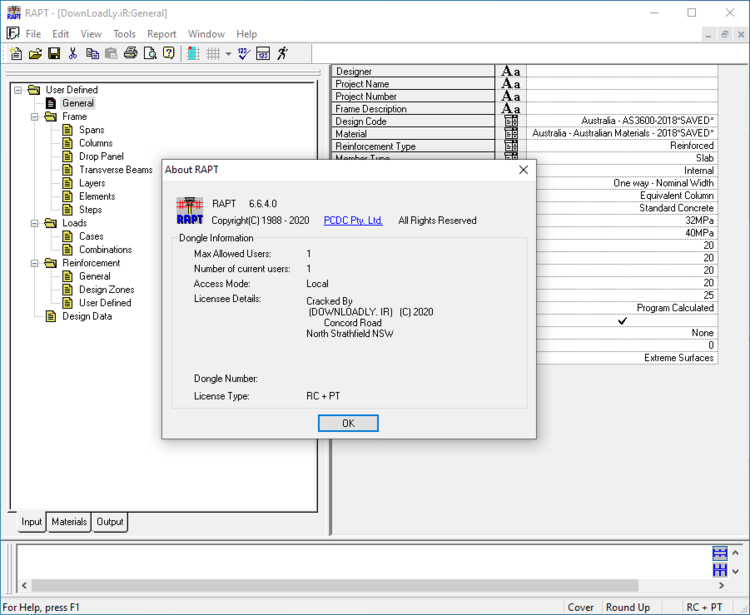Viewport: 750px width, 615px height.
Task: Open the dropdown arrow beside the grid icon
Action: point(228,54)
